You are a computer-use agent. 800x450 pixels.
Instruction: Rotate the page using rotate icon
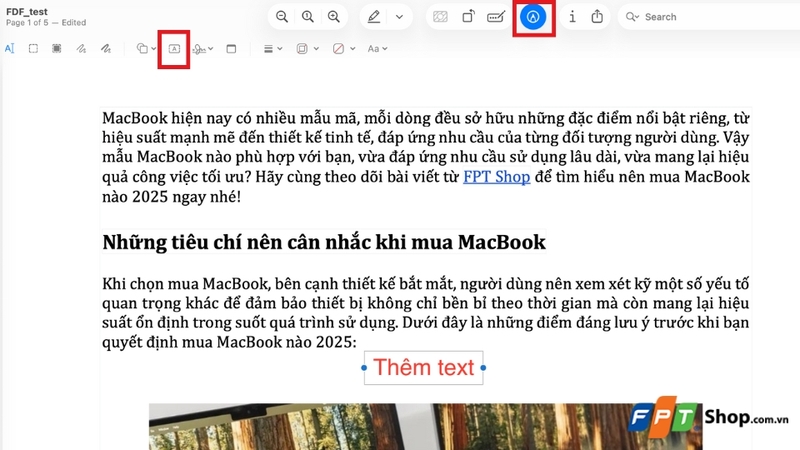coord(468,17)
